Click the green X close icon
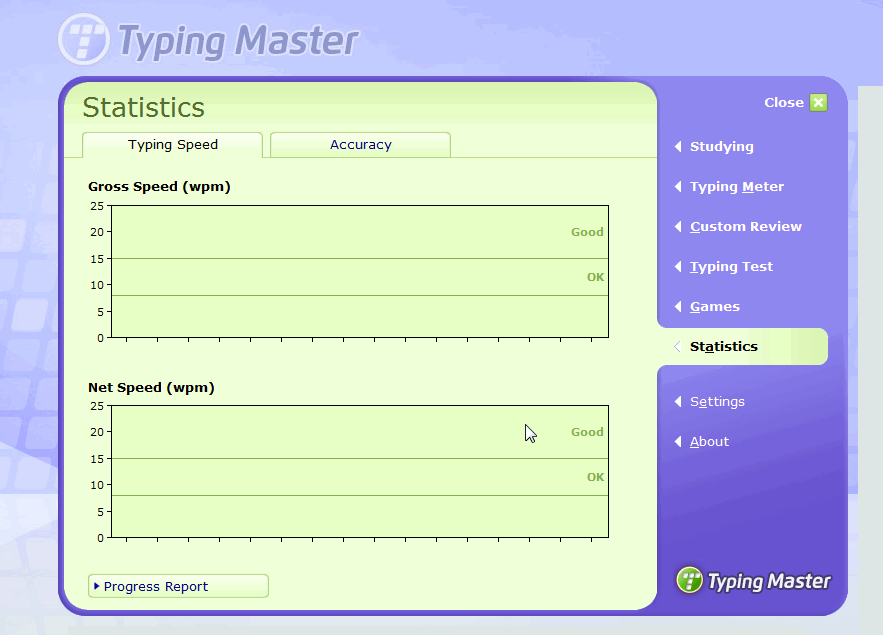 tap(818, 102)
